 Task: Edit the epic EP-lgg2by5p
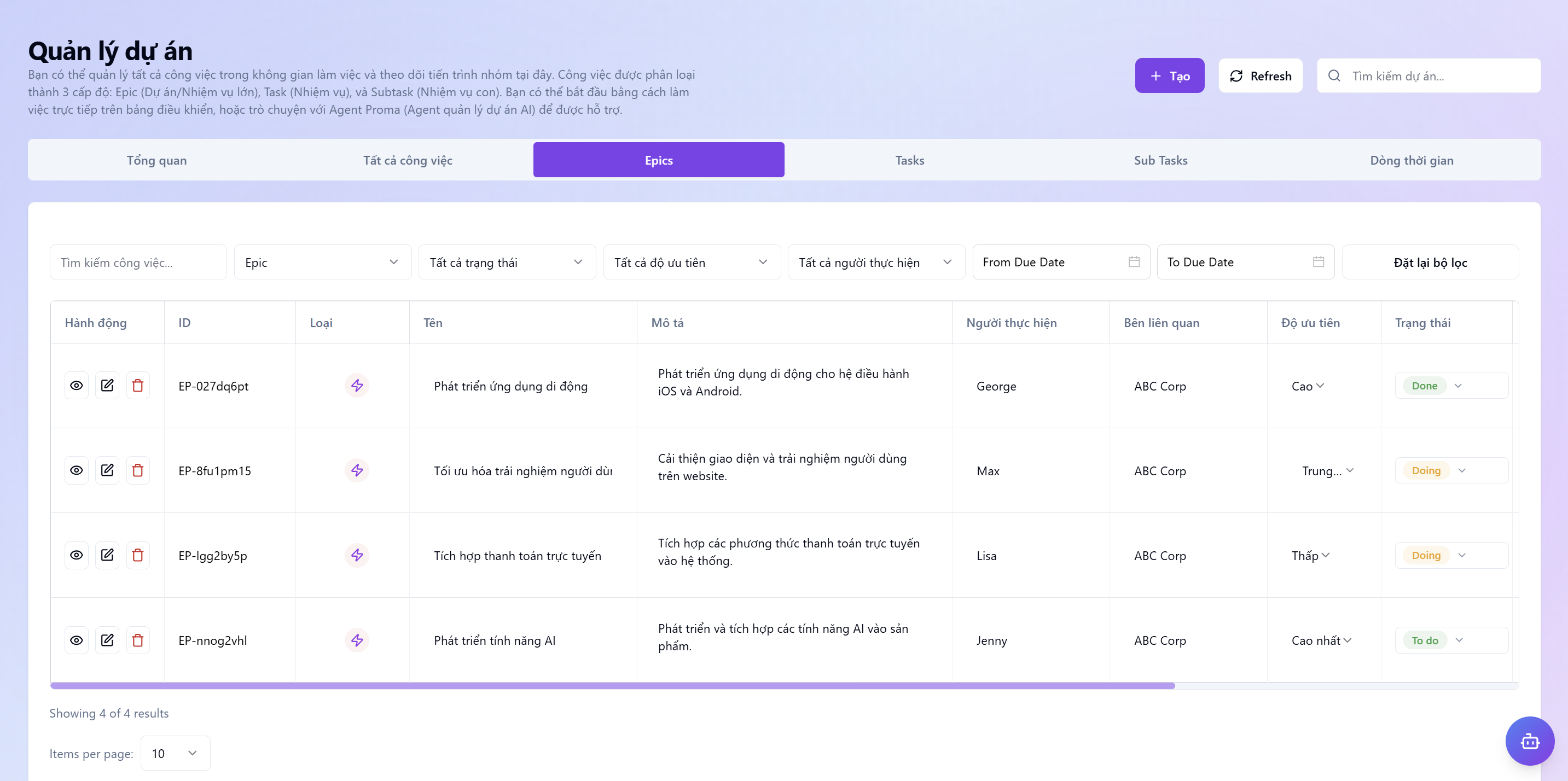tap(107, 555)
